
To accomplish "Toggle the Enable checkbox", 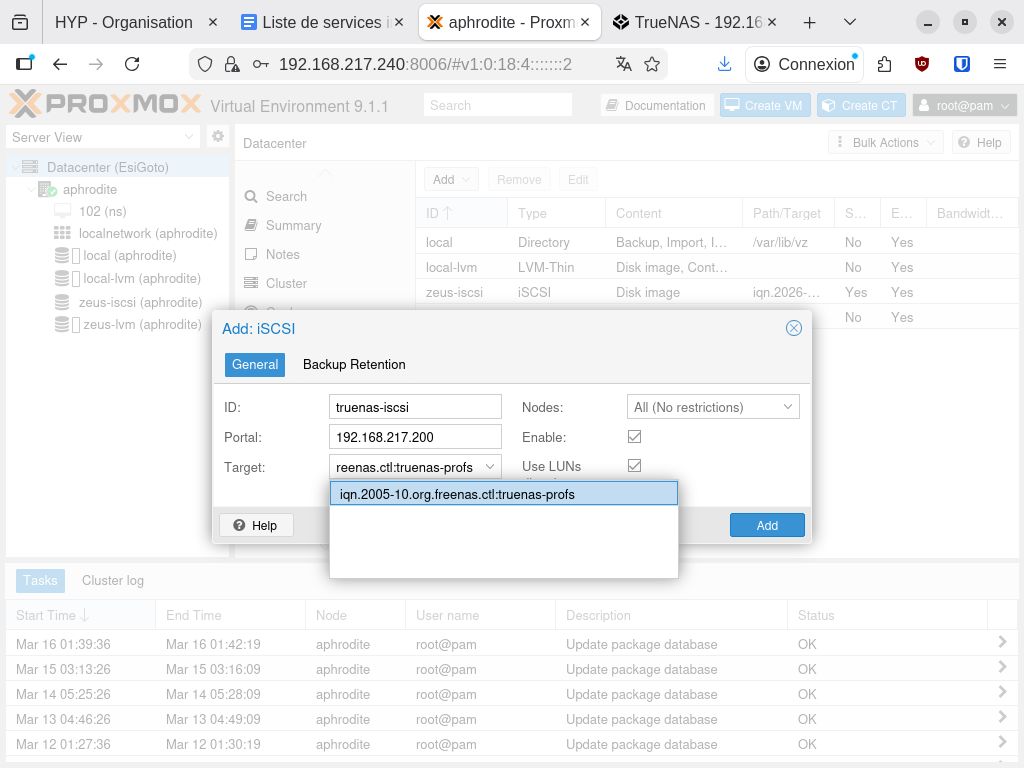I will click(x=634, y=437).
